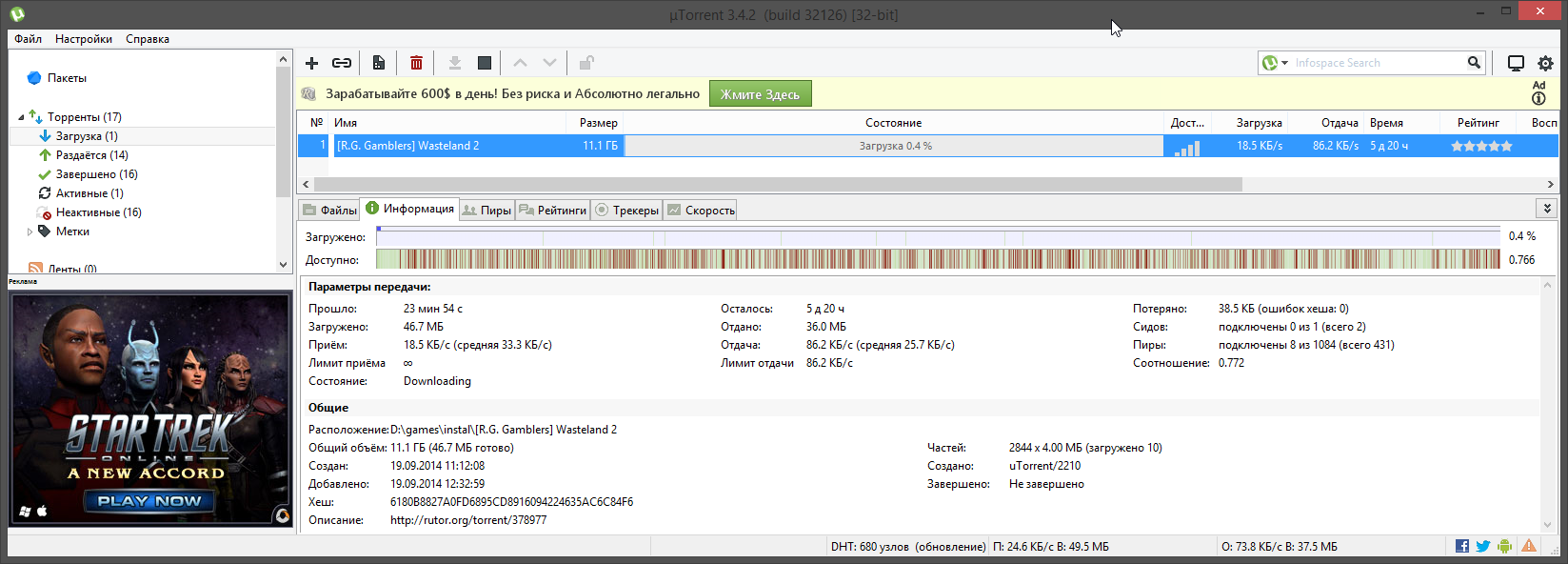Switch to the Пиры tab
Image resolution: width=1568 pixels, height=564 pixels.
tap(486, 211)
